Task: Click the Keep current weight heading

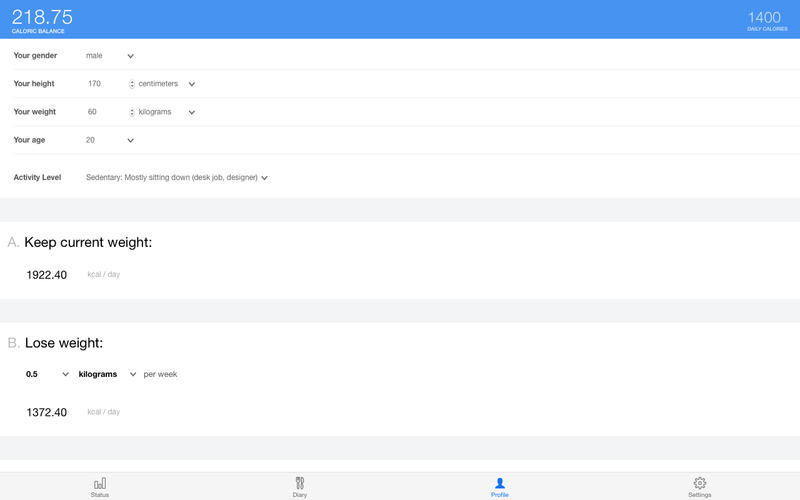Action: coord(88,243)
